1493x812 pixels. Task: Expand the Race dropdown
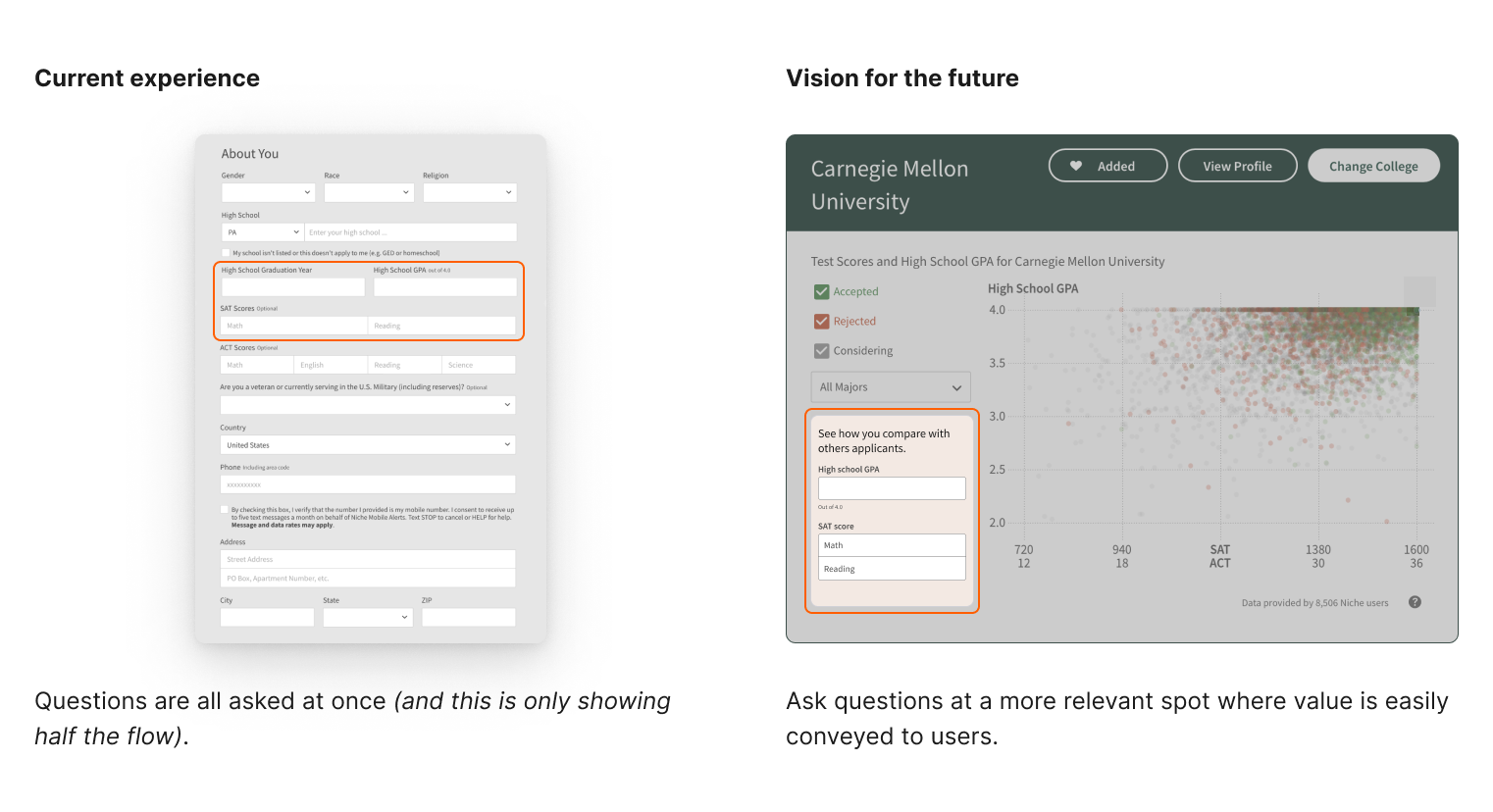tap(369, 192)
